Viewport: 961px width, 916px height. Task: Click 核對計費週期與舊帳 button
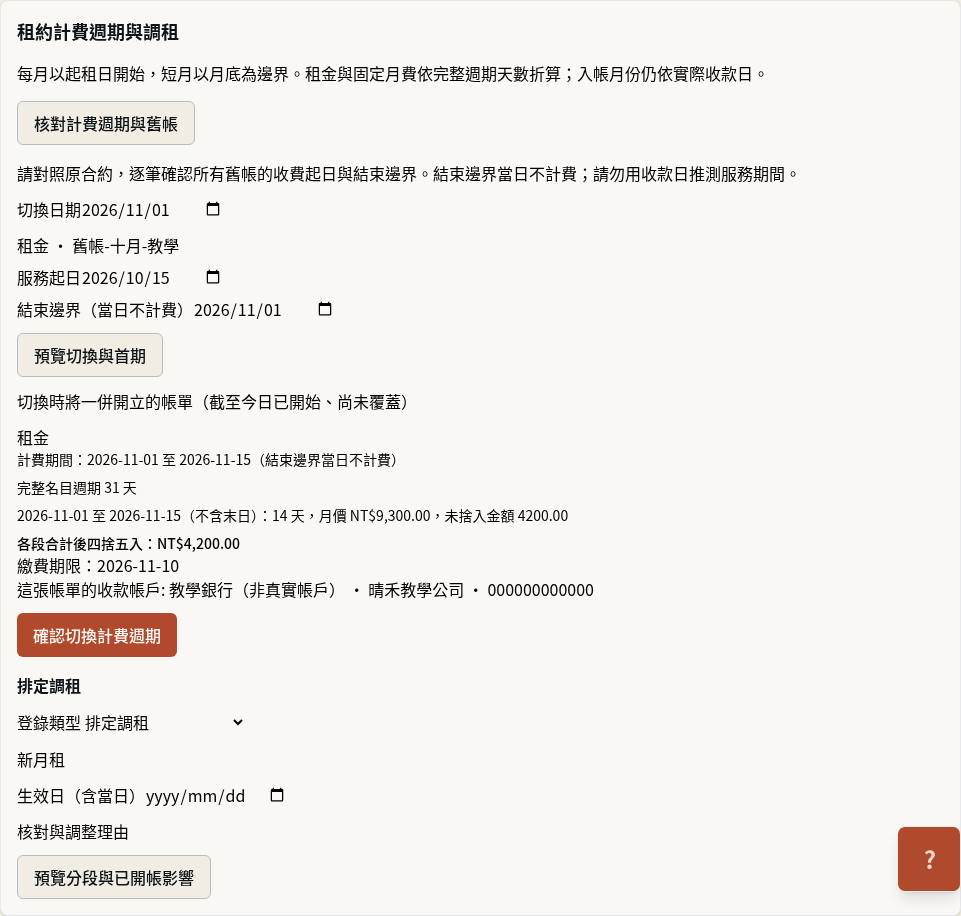click(x=106, y=123)
